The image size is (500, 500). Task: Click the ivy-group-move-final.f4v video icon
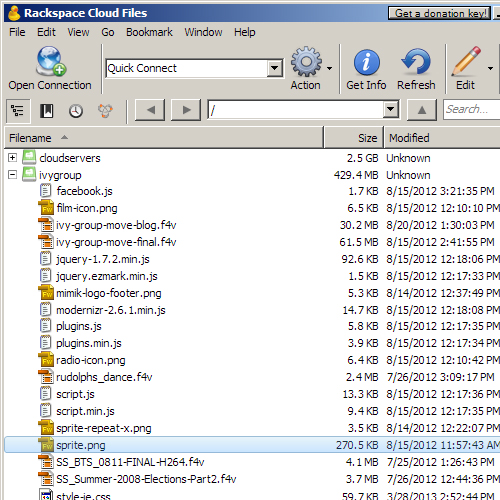pos(46,242)
